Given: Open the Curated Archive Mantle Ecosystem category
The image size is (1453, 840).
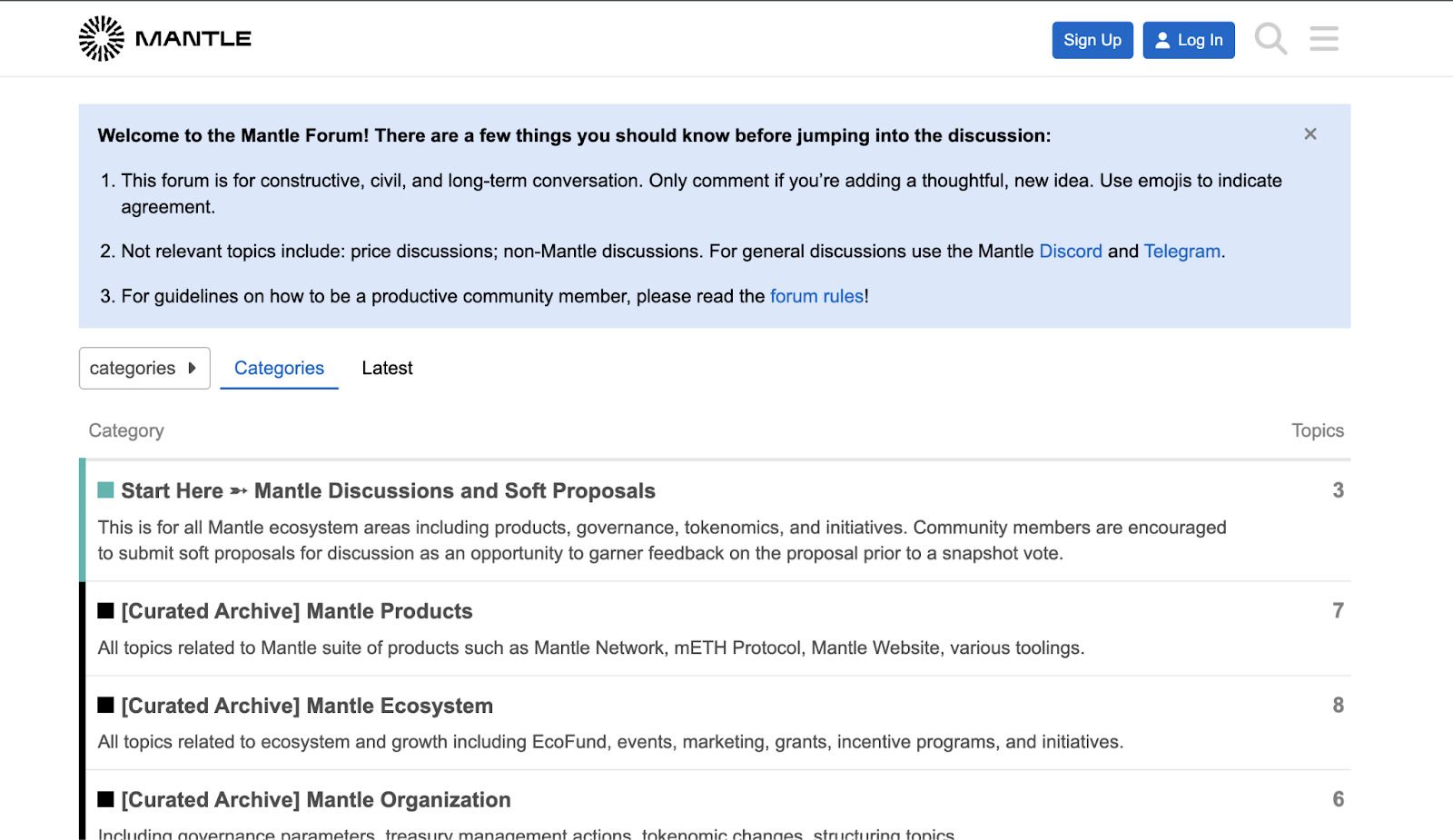Looking at the screenshot, I should pyautogui.click(x=307, y=706).
